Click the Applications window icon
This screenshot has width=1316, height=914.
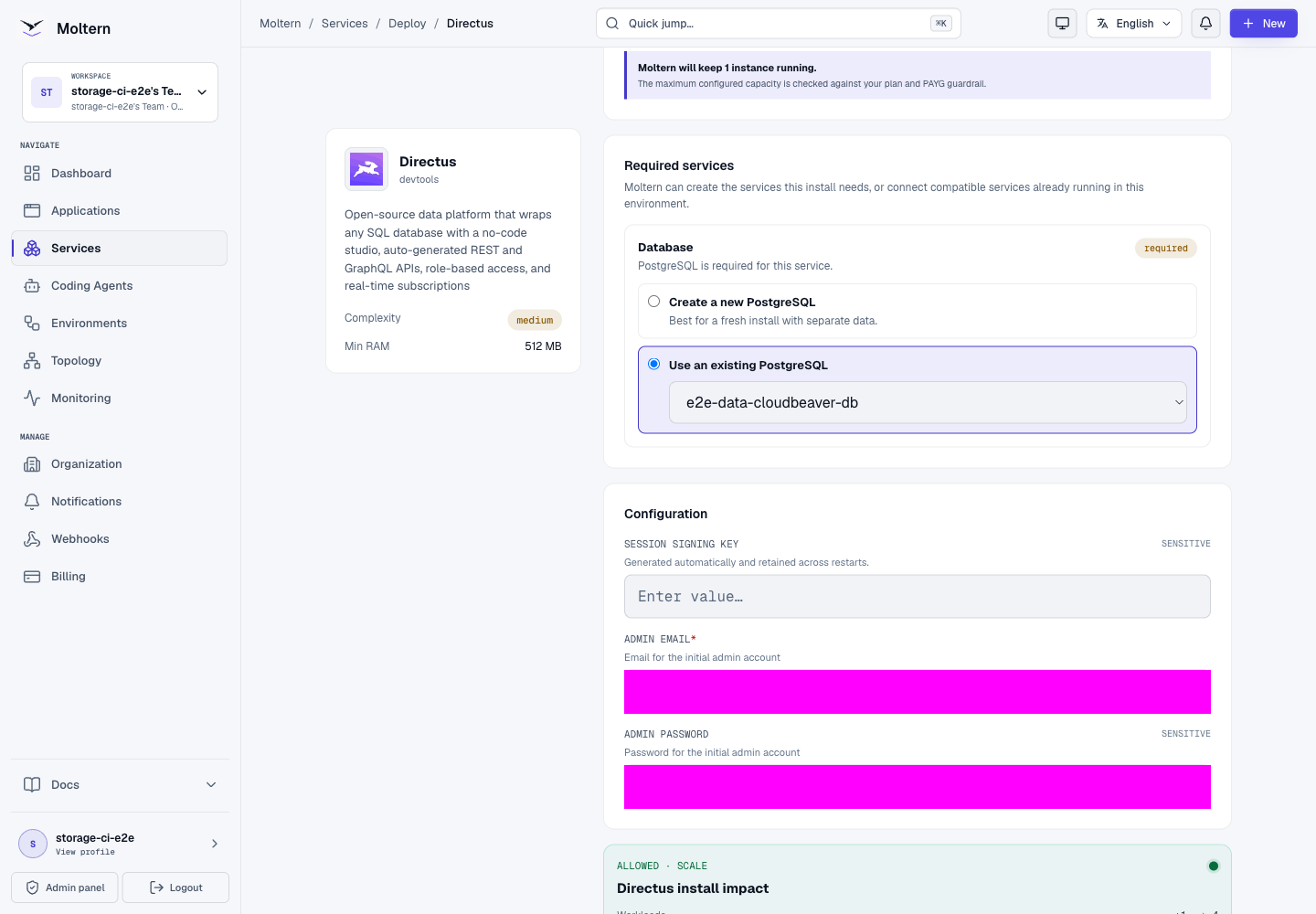tap(32, 211)
